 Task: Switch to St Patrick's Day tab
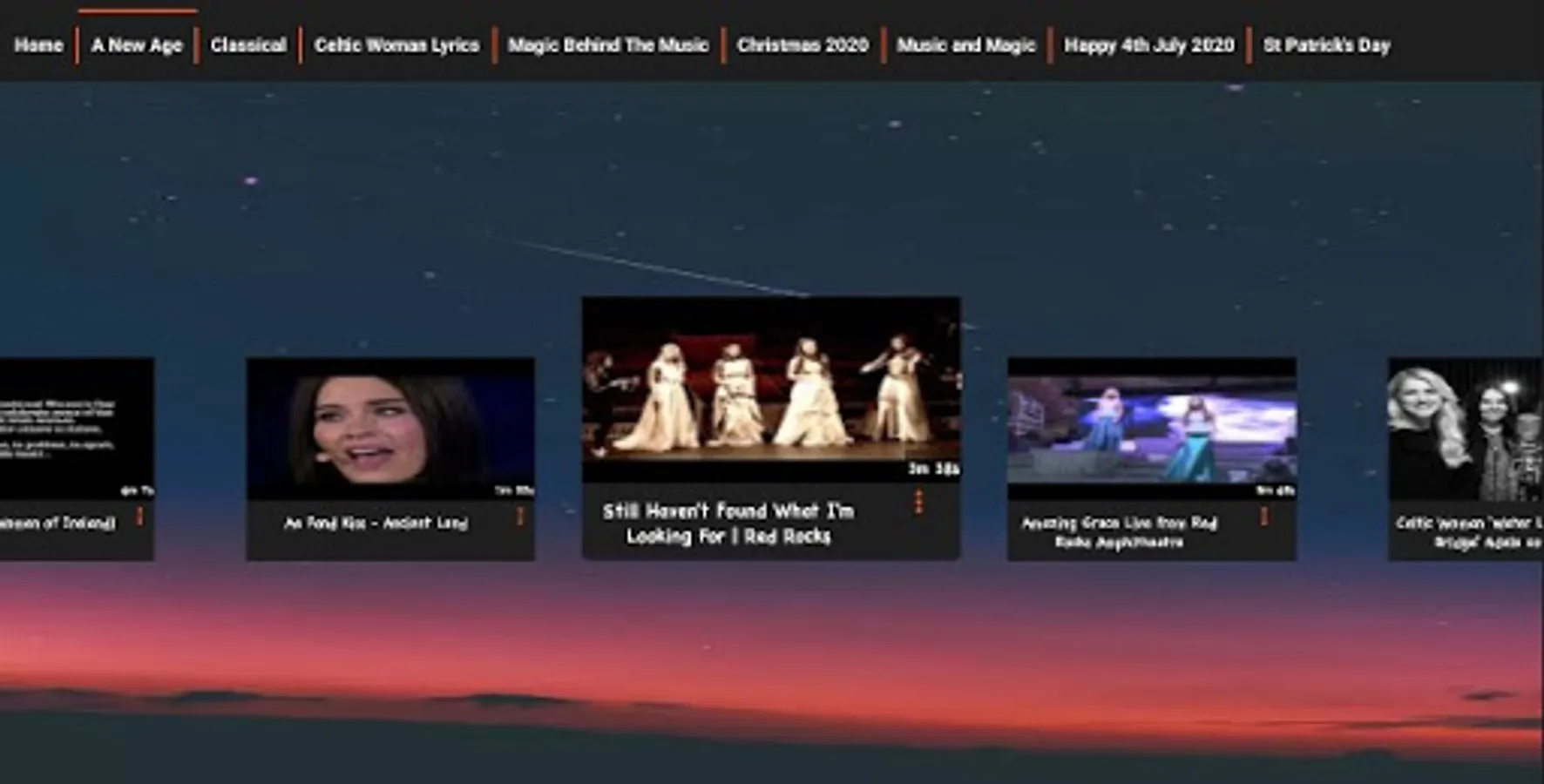click(x=1326, y=45)
